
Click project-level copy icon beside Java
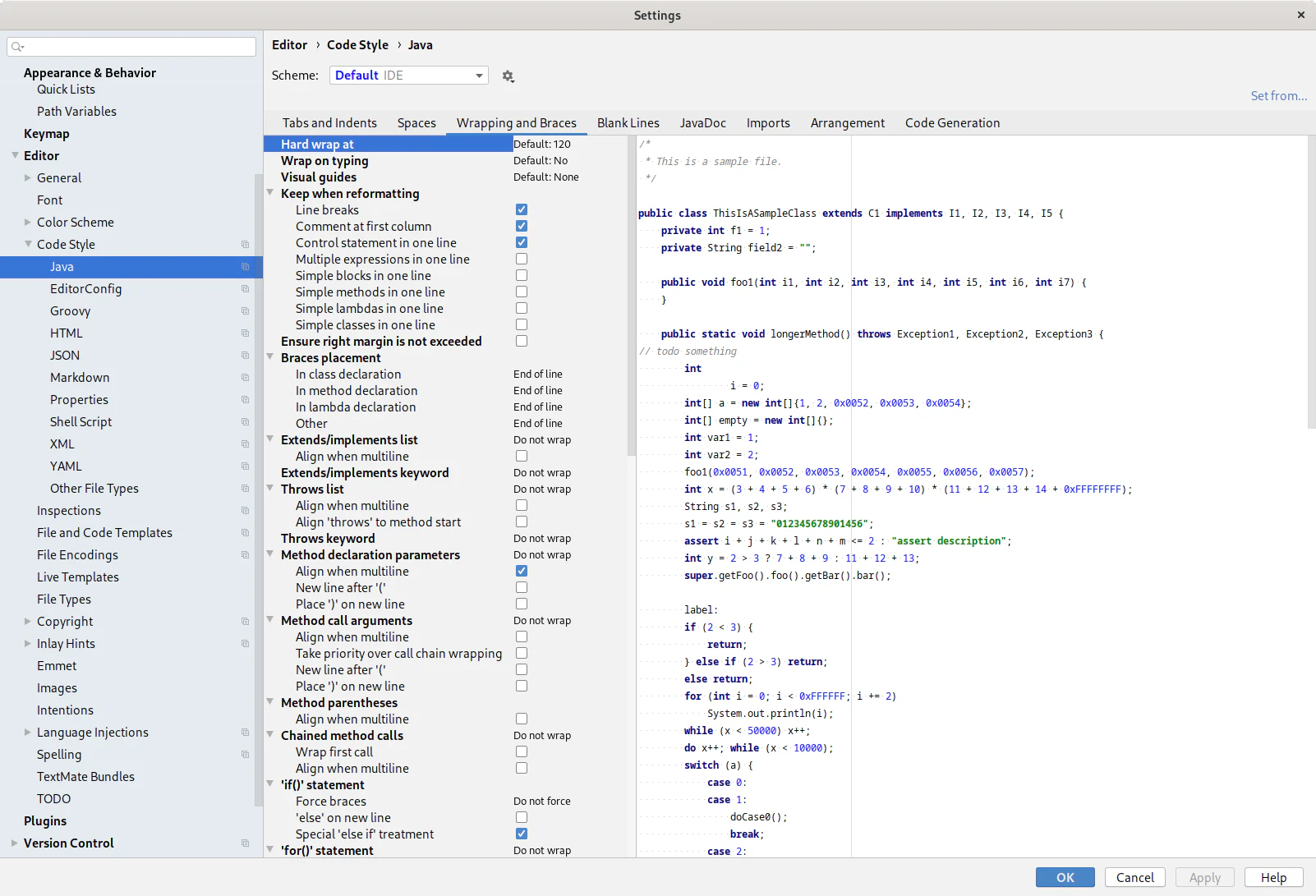click(245, 267)
